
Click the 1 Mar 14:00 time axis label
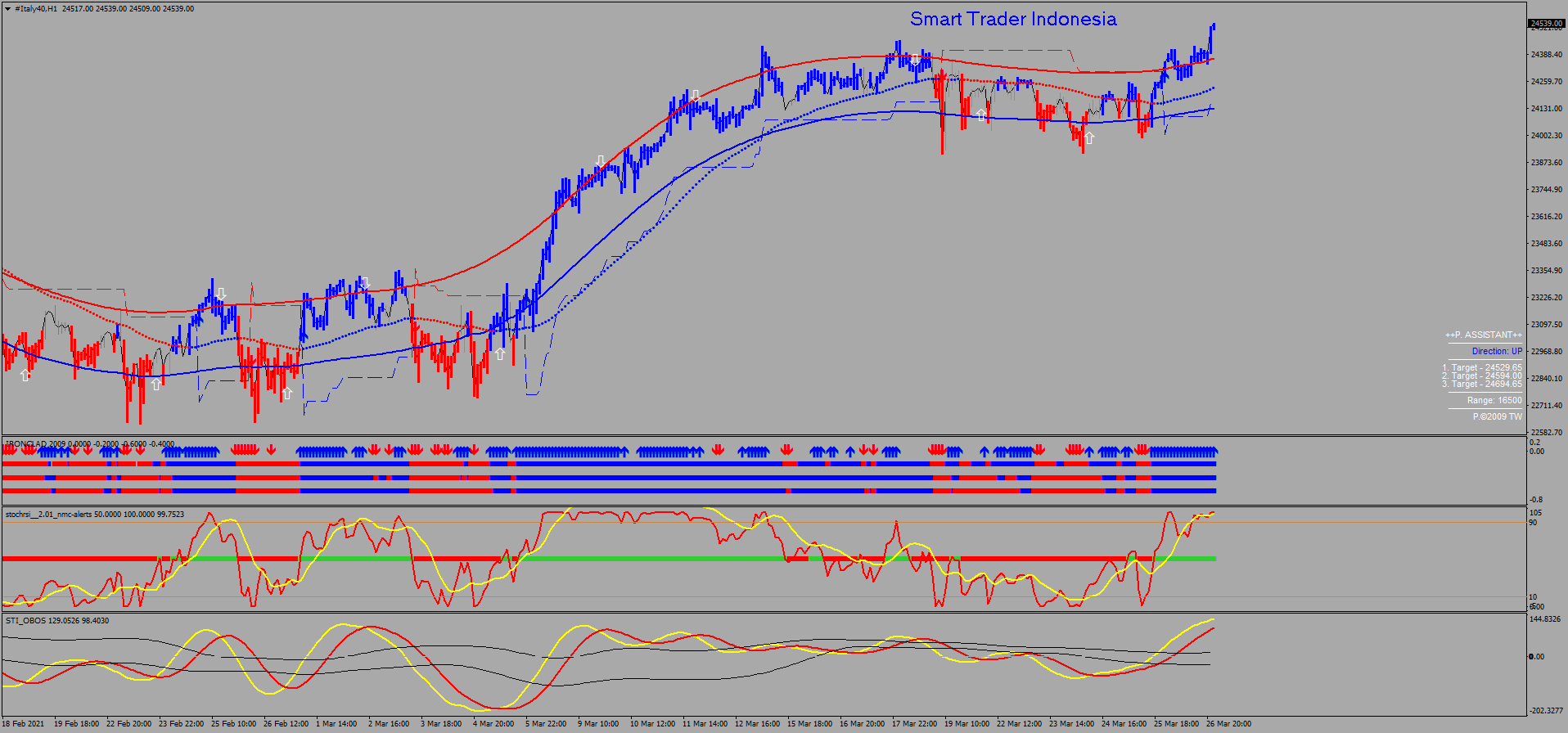[336, 723]
